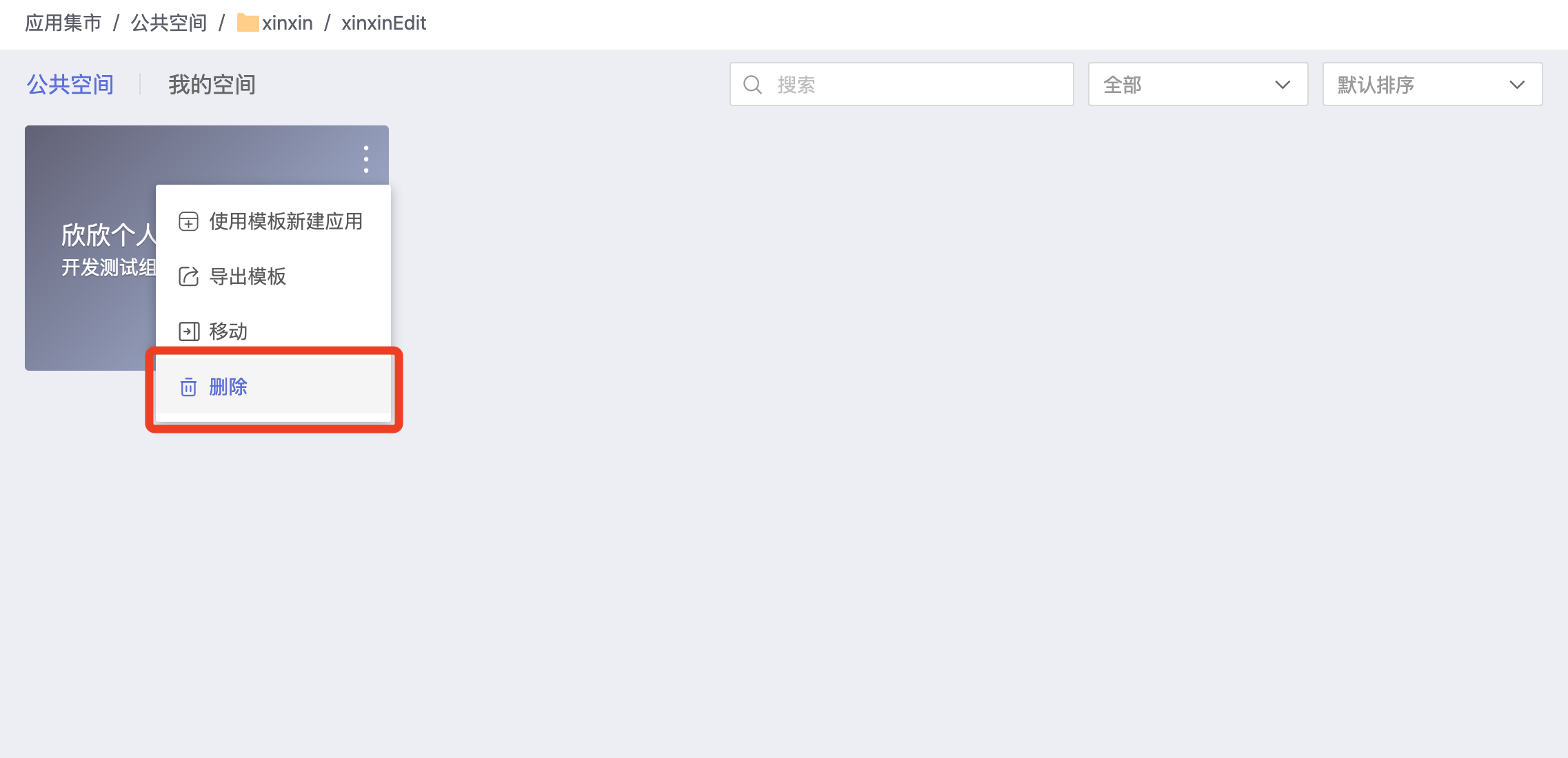Switch to 我的空间 tab
Image resolution: width=1568 pixels, height=758 pixels.
click(212, 85)
